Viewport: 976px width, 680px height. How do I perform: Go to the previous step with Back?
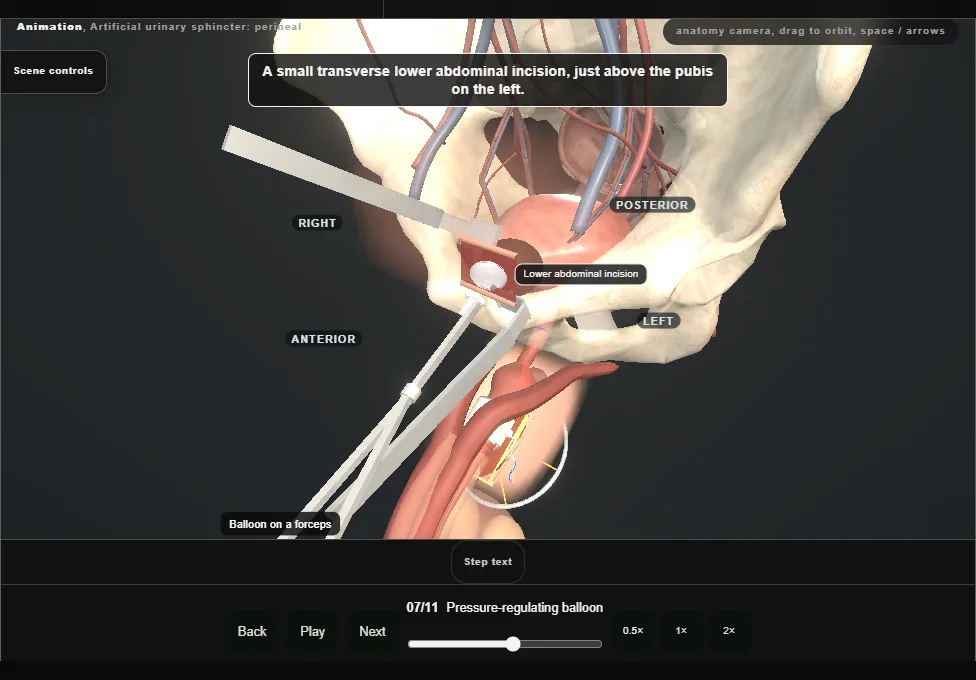[x=252, y=631]
